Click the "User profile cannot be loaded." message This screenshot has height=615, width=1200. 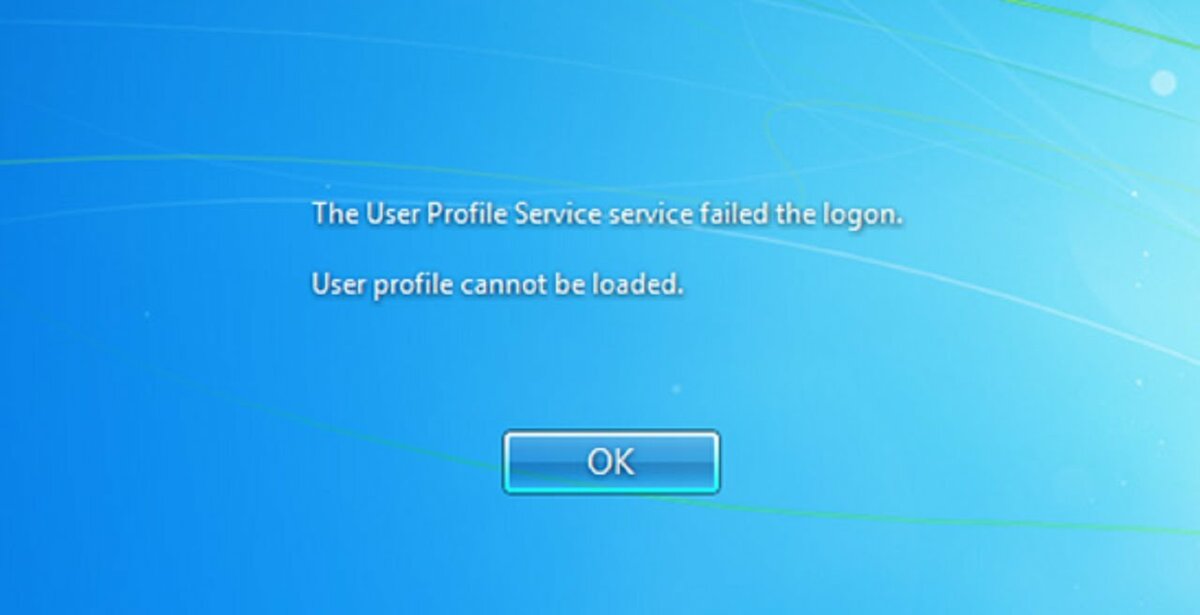click(498, 286)
